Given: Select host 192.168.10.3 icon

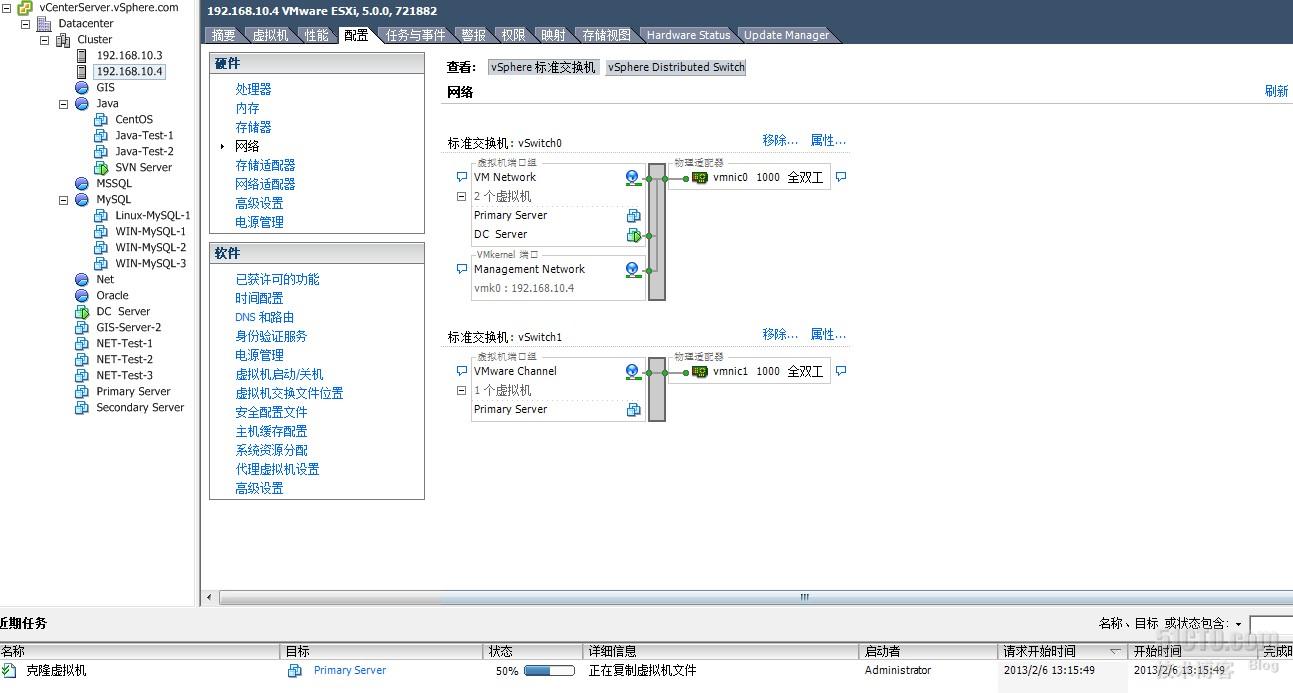Looking at the screenshot, I should [82, 55].
